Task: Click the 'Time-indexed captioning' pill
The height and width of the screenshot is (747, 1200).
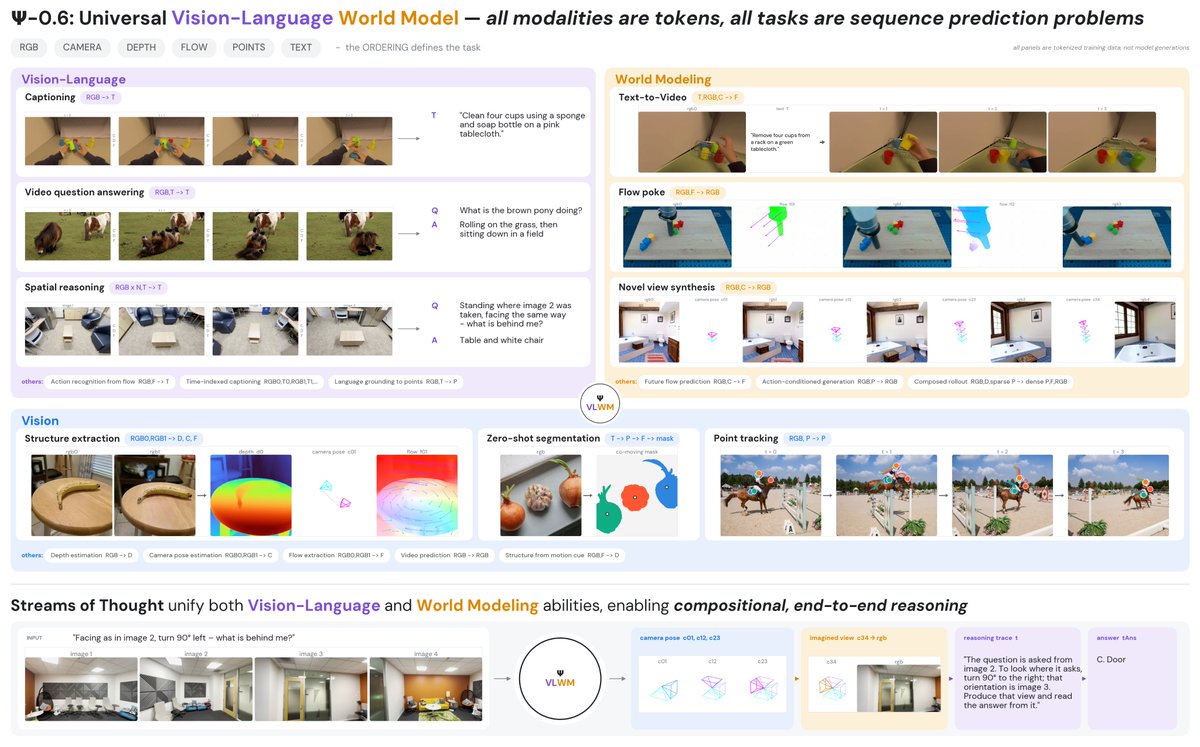Action: click(250, 381)
